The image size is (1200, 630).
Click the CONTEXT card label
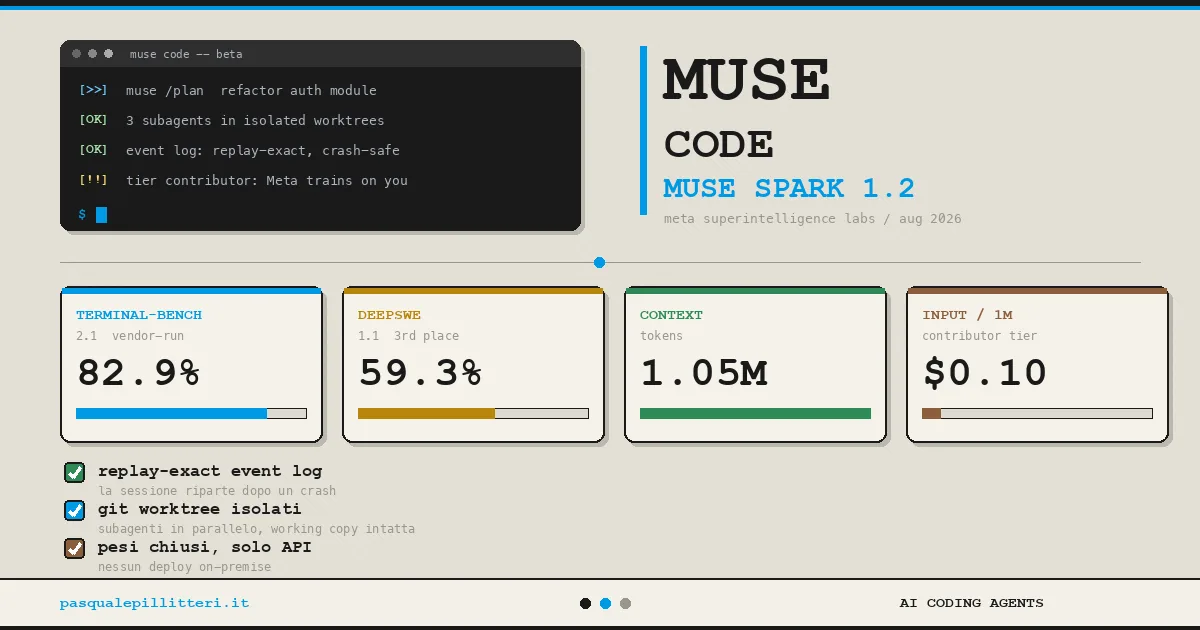pyautogui.click(x=671, y=315)
